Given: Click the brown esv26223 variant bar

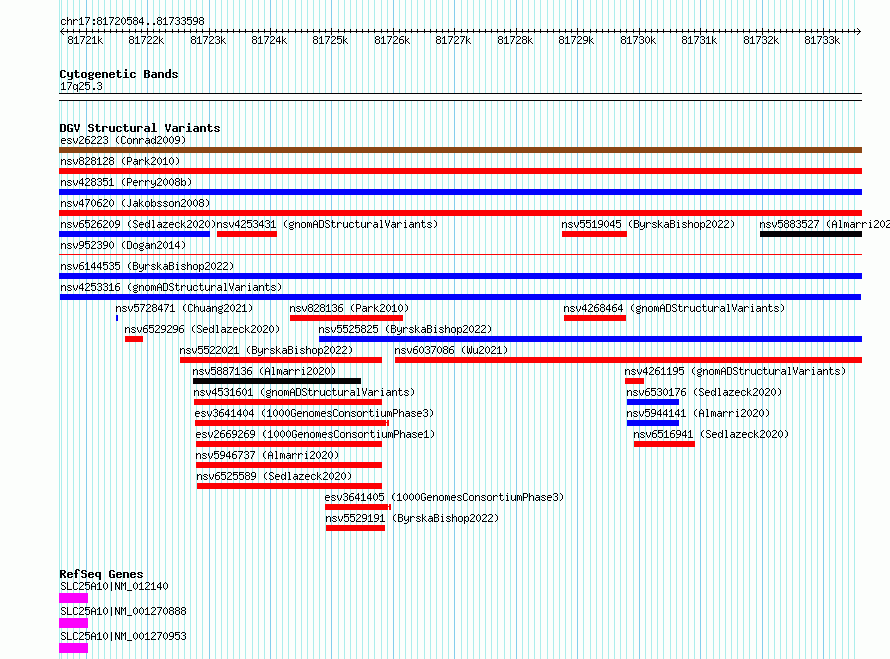Looking at the screenshot, I should coord(460,150).
